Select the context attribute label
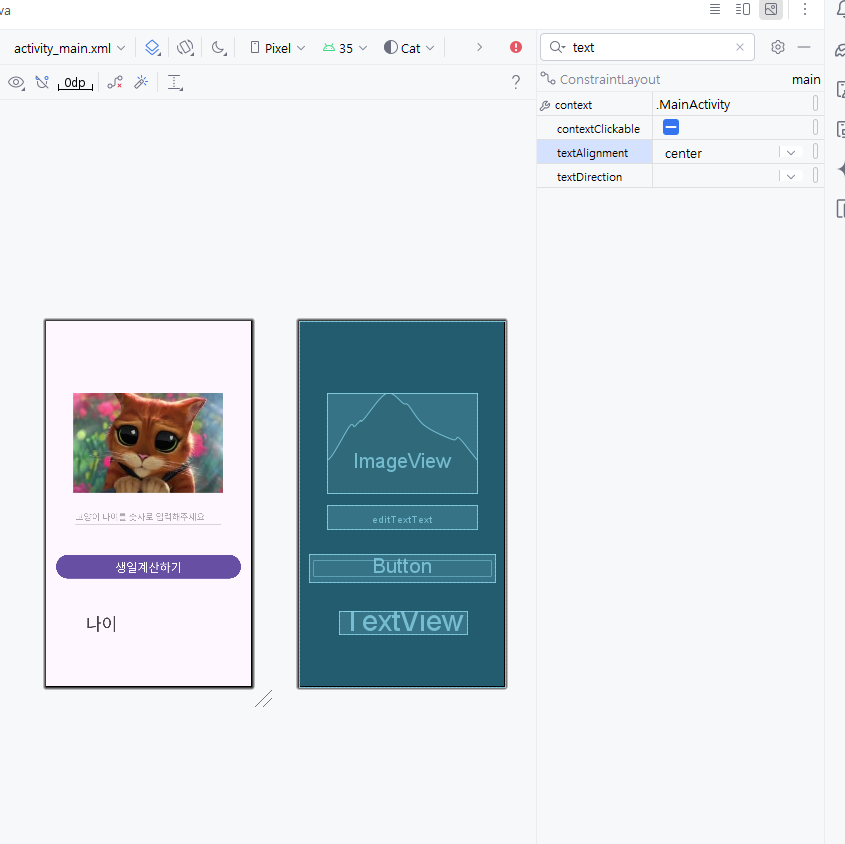 (x=573, y=105)
